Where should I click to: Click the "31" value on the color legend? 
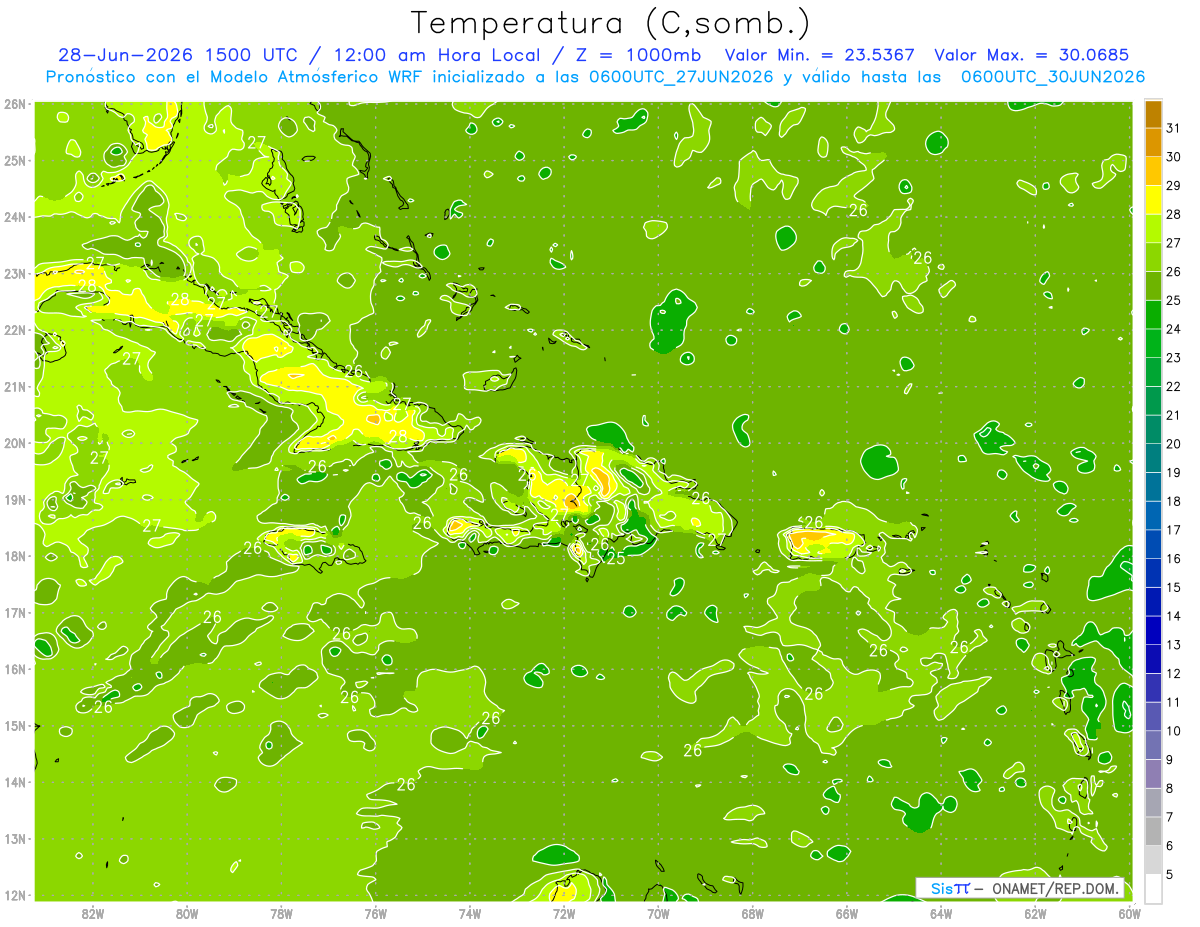(1173, 128)
